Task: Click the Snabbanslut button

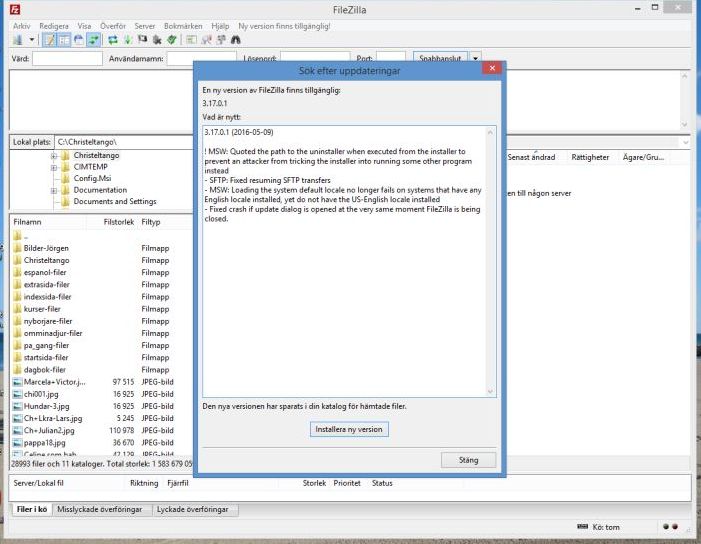Action: tap(440, 57)
